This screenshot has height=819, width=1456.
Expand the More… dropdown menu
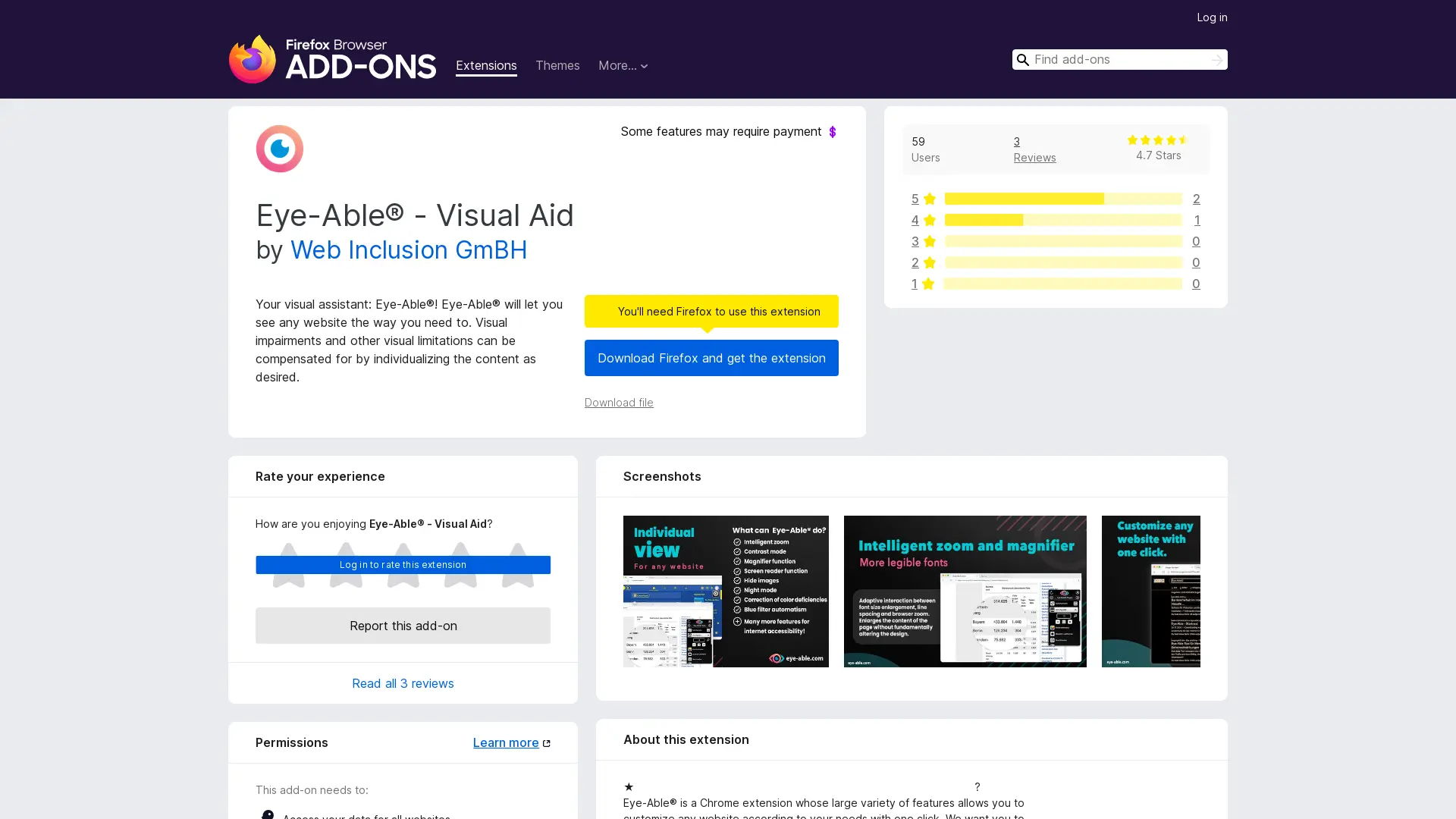623,66
